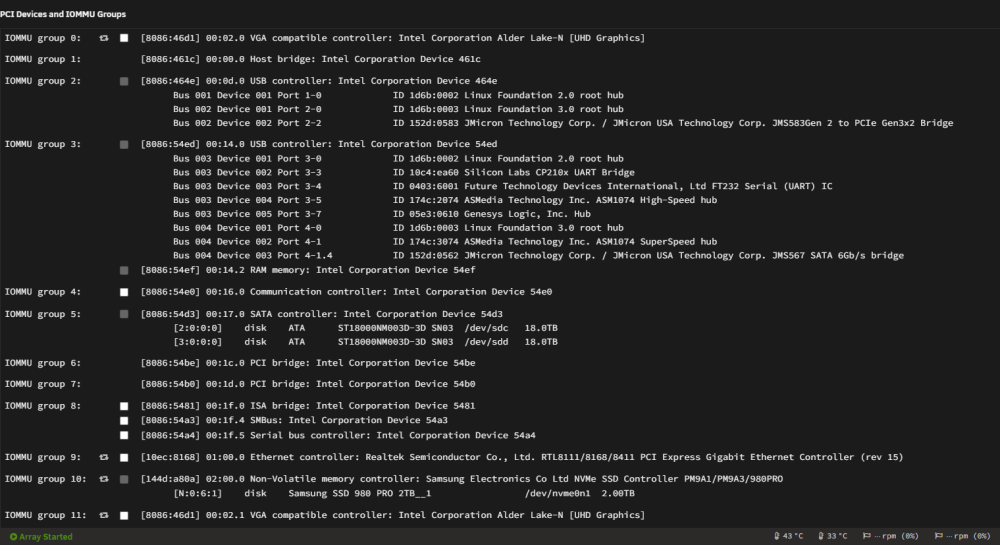Toggle the Serial bus controller 54a4 checkbox
1000x545 pixels.
point(124,435)
